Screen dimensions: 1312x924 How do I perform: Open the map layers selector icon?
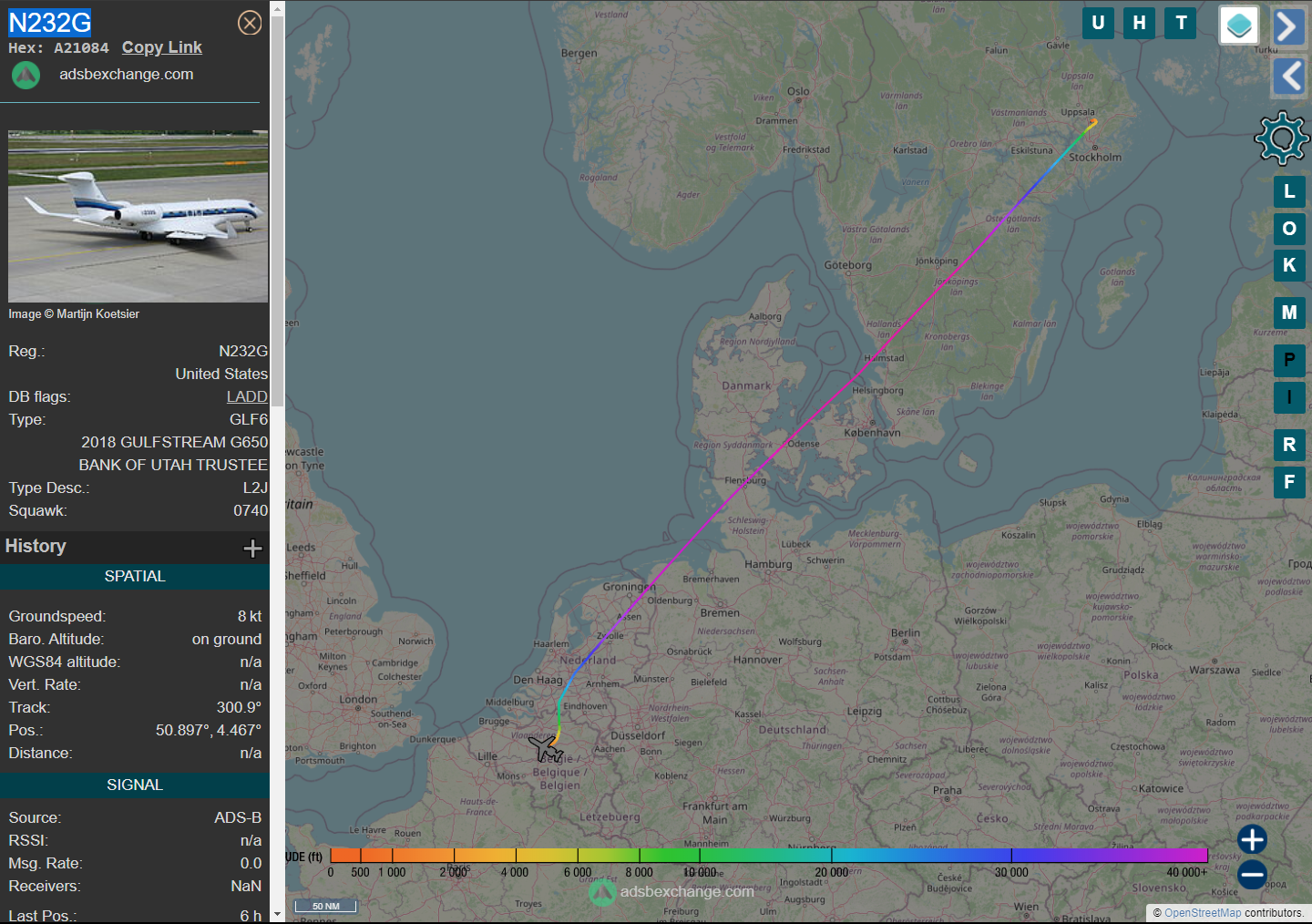click(x=1239, y=26)
